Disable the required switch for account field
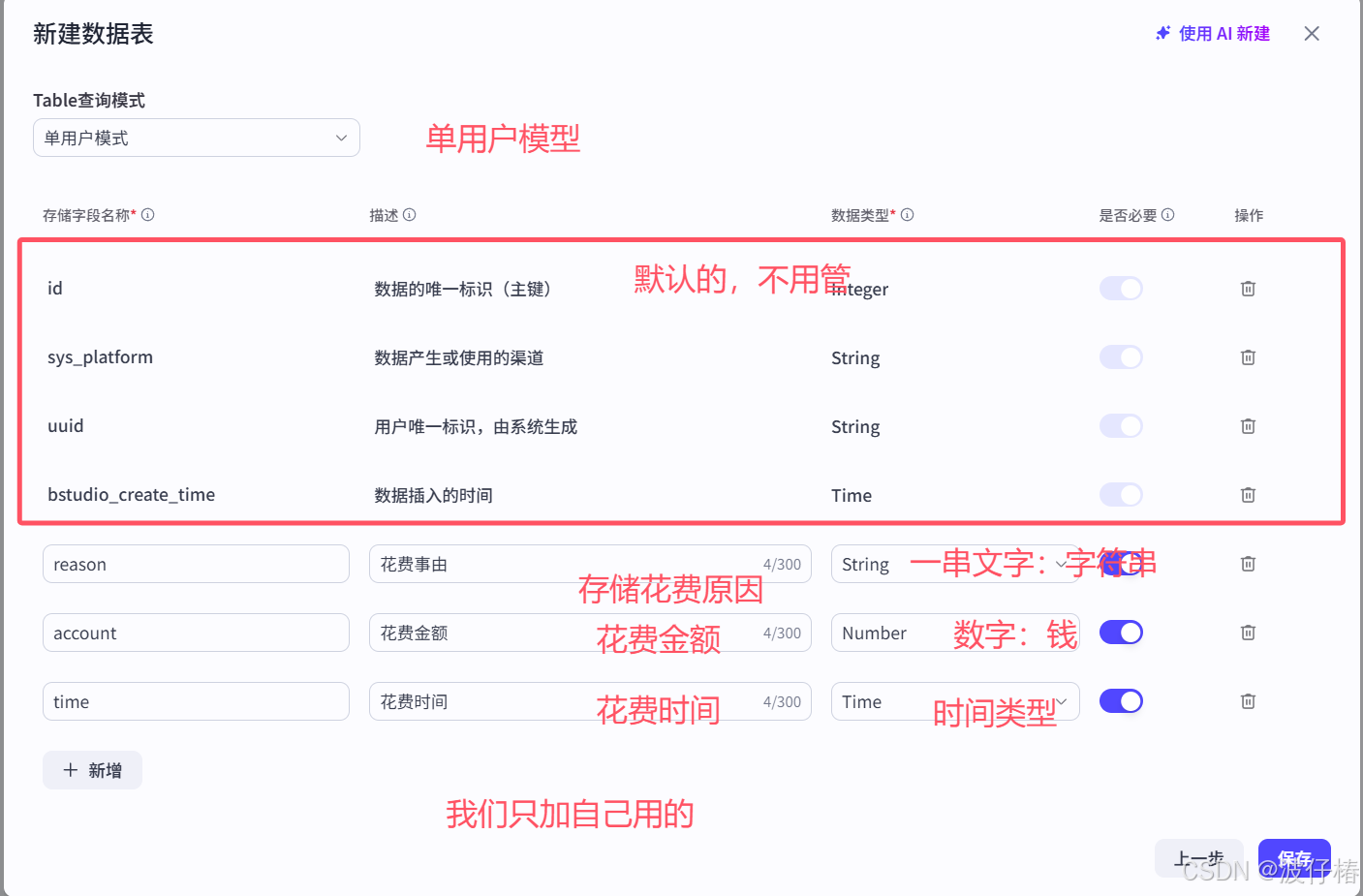The height and width of the screenshot is (896, 1363). pos(1121,632)
